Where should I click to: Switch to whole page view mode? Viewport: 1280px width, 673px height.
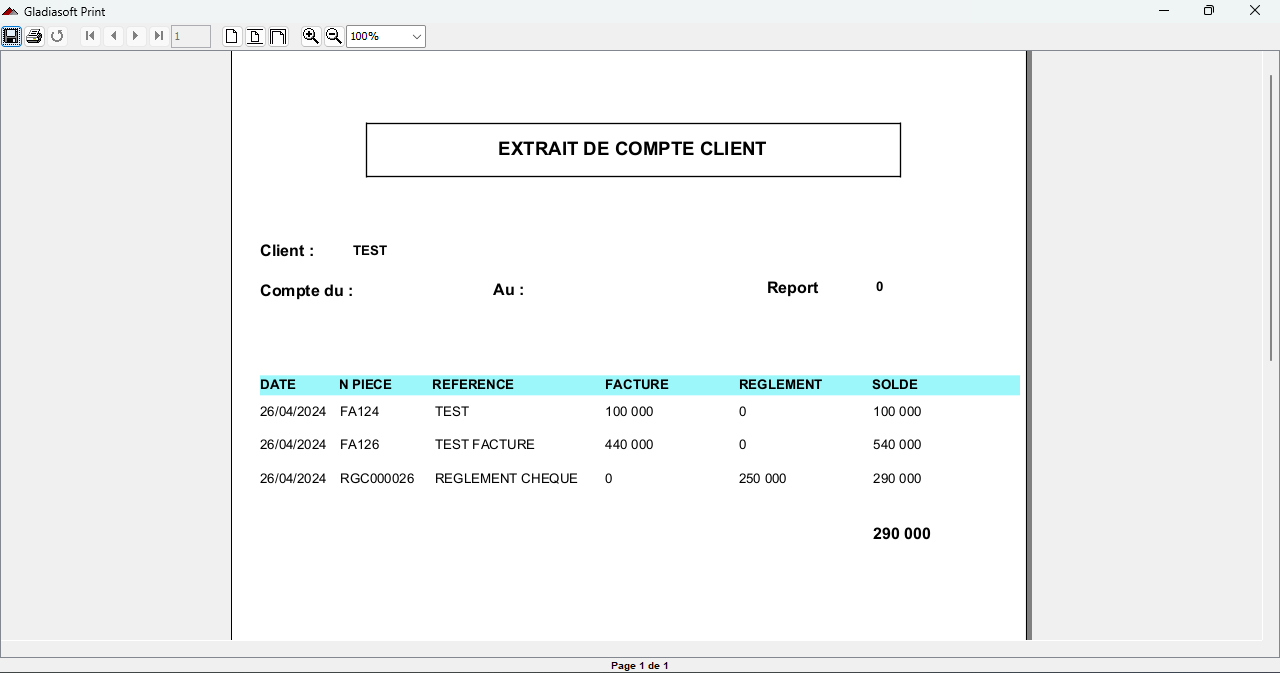click(231, 36)
